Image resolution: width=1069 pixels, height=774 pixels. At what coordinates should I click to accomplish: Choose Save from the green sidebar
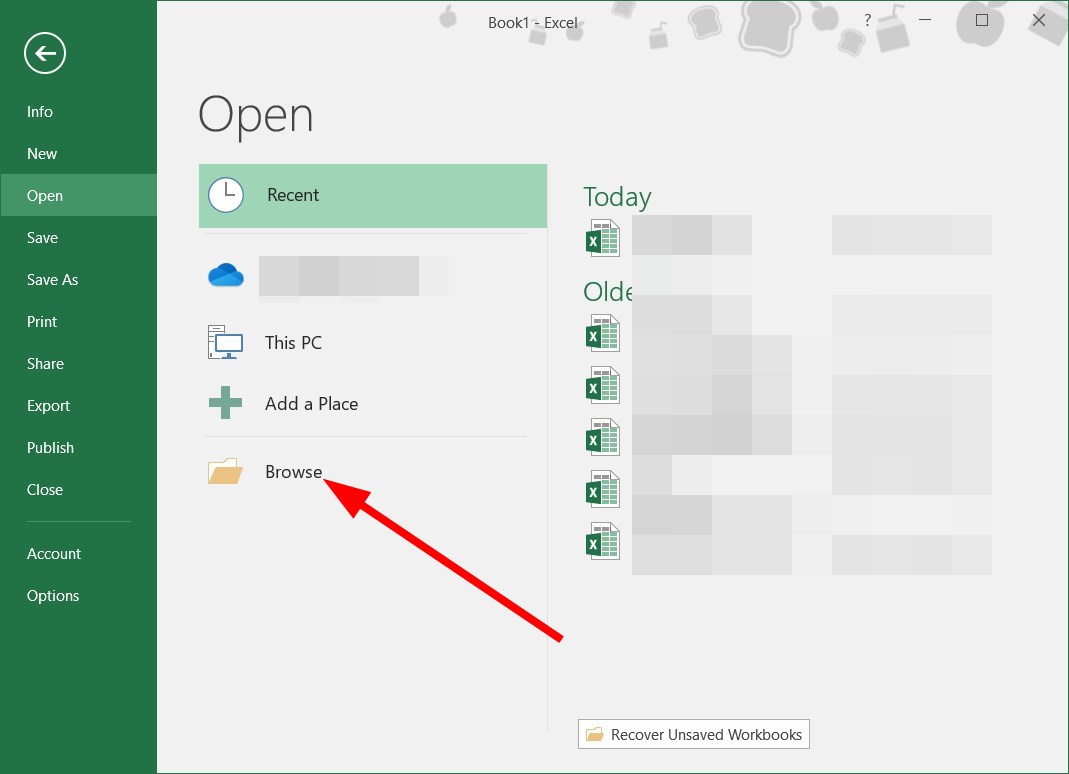pos(42,238)
